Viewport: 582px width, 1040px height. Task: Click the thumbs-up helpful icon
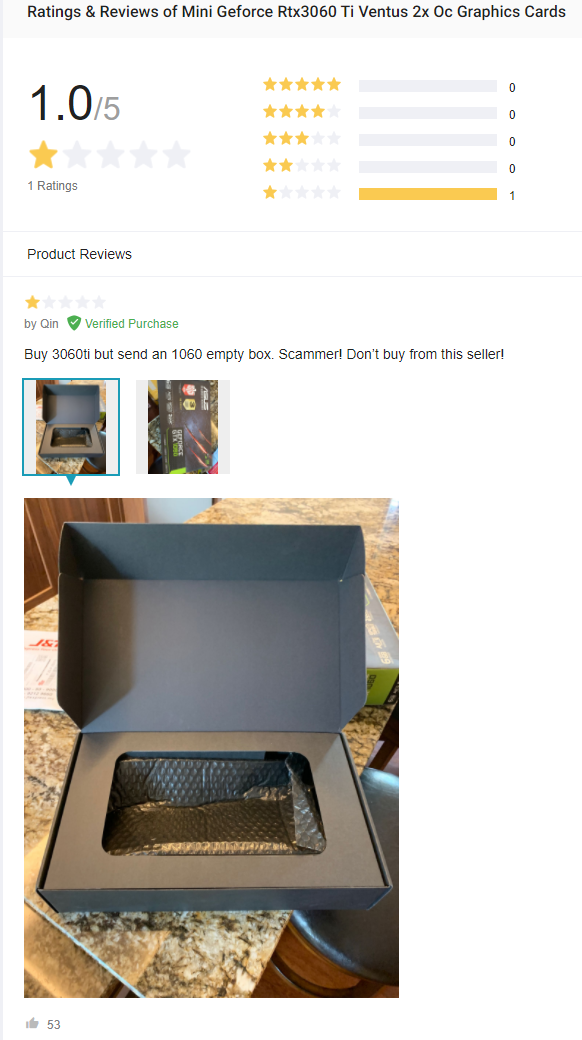(x=32, y=1023)
